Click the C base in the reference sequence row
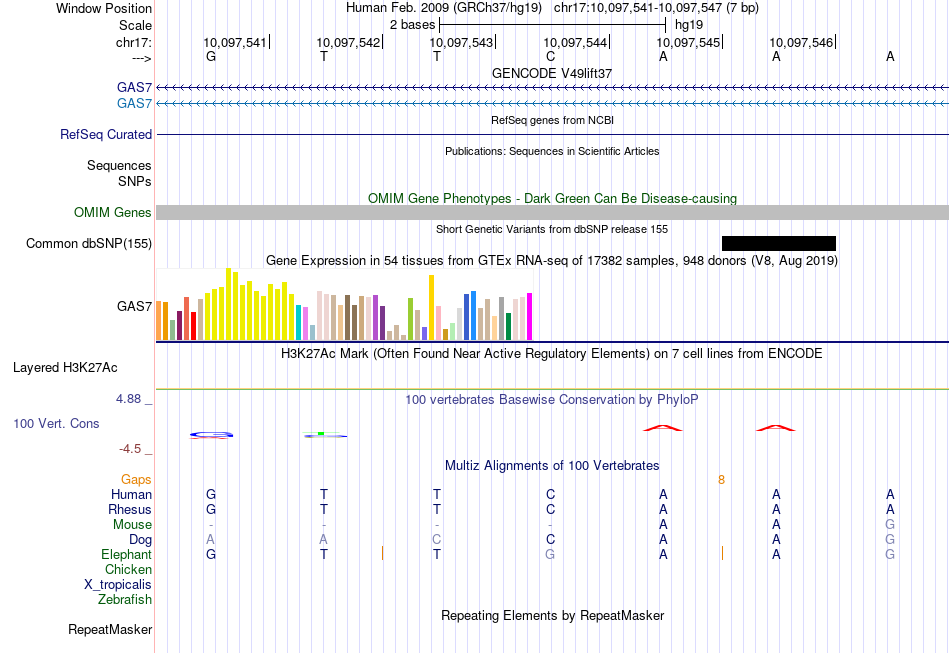Viewport: 950px width, 653px height. tap(550, 56)
